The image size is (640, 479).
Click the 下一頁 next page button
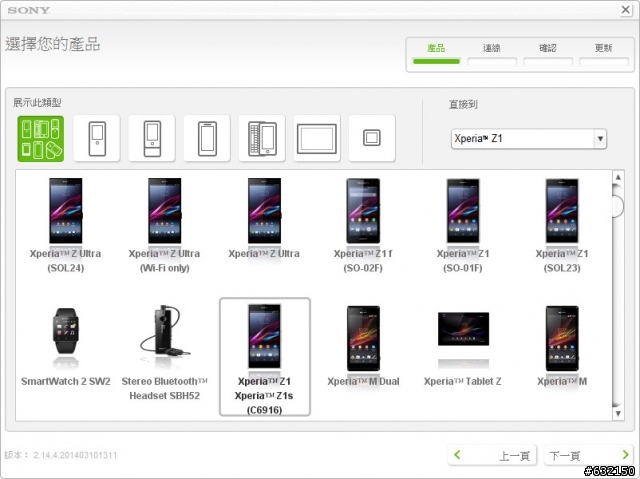pyautogui.click(x=589, y=455)
